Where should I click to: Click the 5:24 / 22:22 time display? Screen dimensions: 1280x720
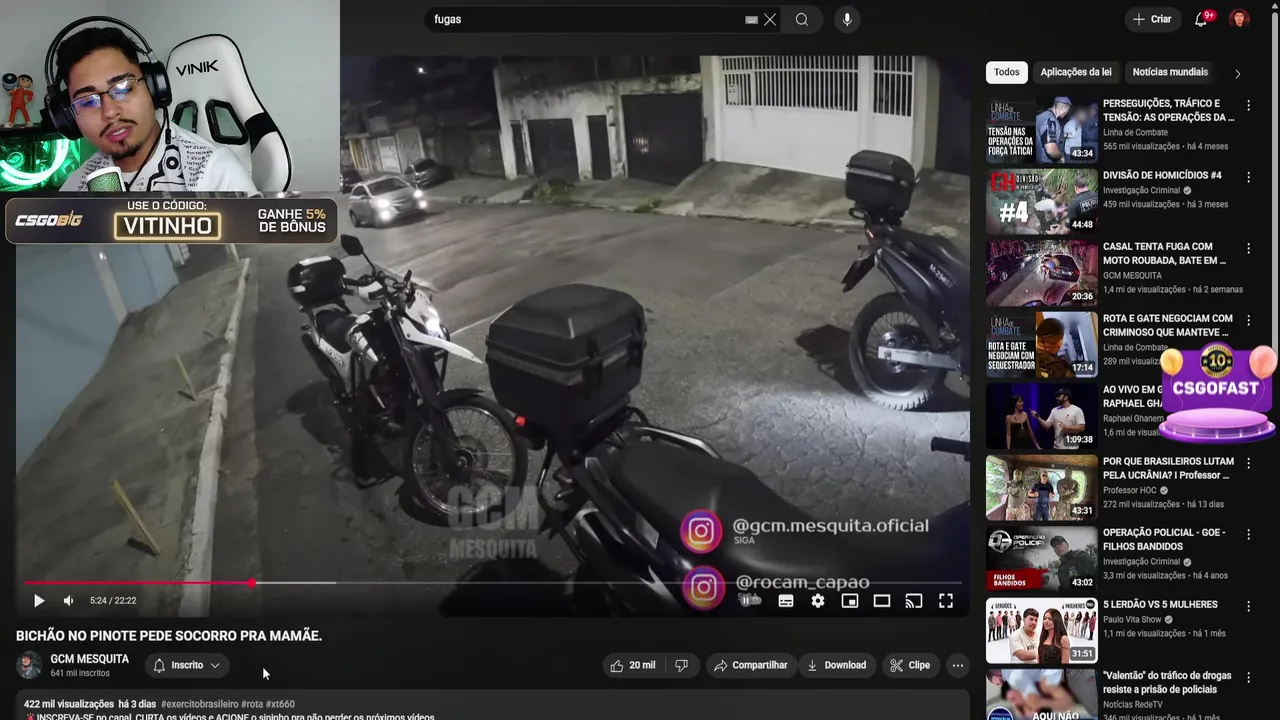click(113, 601)
